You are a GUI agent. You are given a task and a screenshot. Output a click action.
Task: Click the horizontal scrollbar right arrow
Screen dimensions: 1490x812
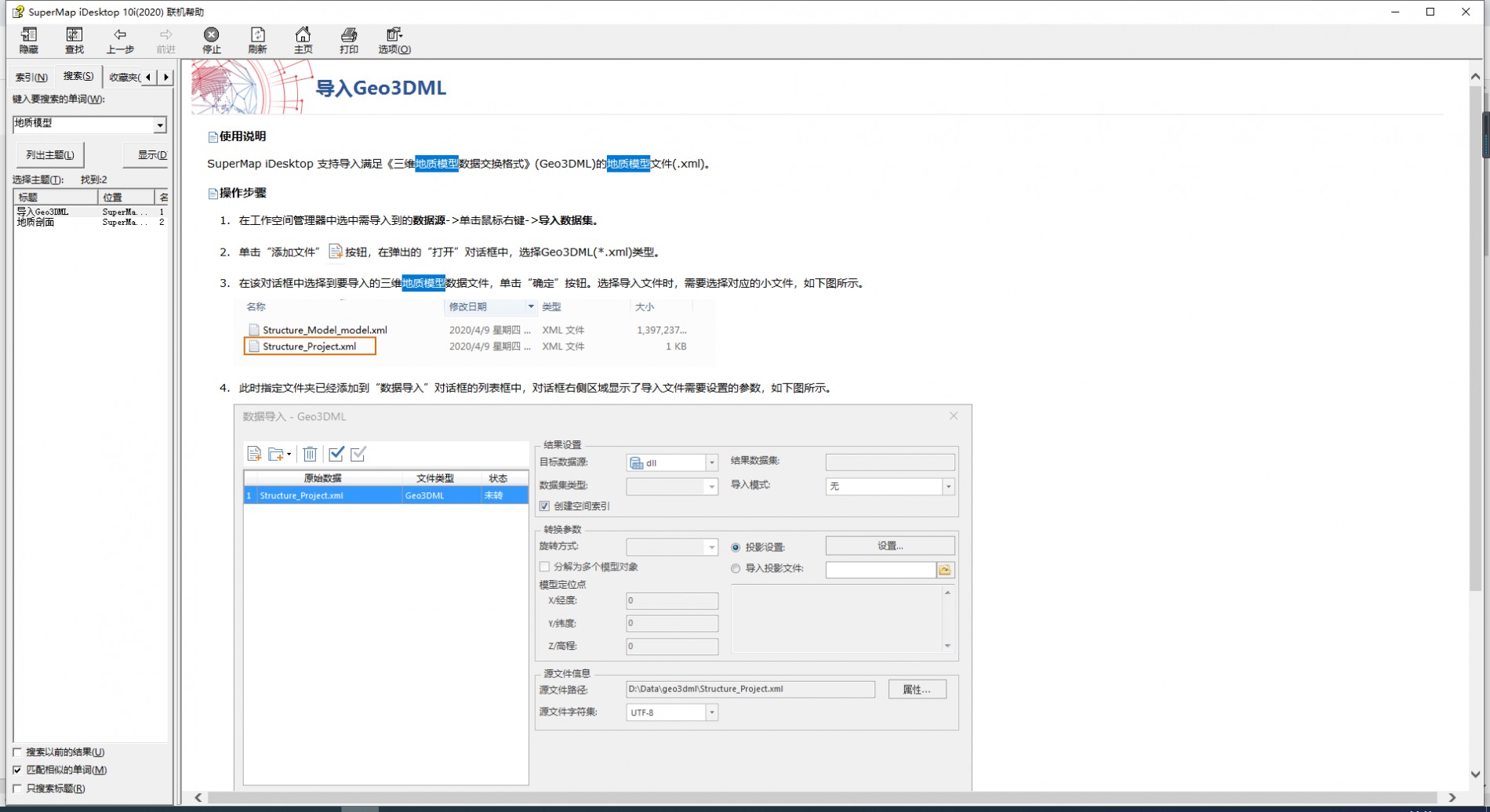click(x=1452, y=797)
